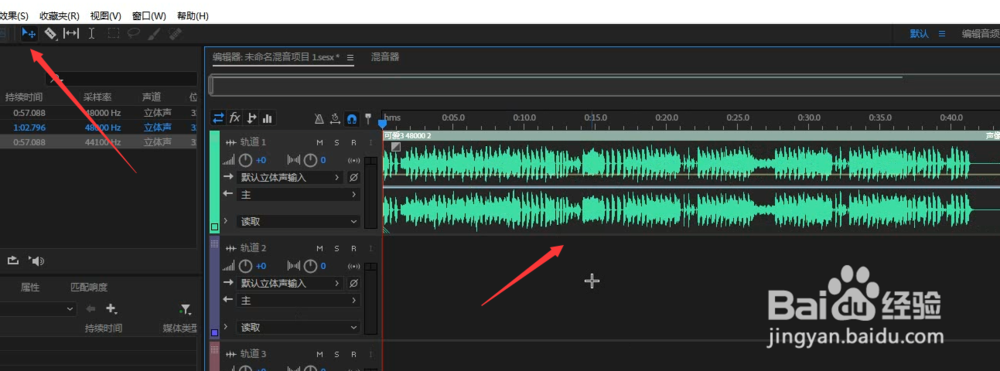Arm 轨道 3 for record
This screenshot has width=1000, height=371.
(x=353, y=354)
